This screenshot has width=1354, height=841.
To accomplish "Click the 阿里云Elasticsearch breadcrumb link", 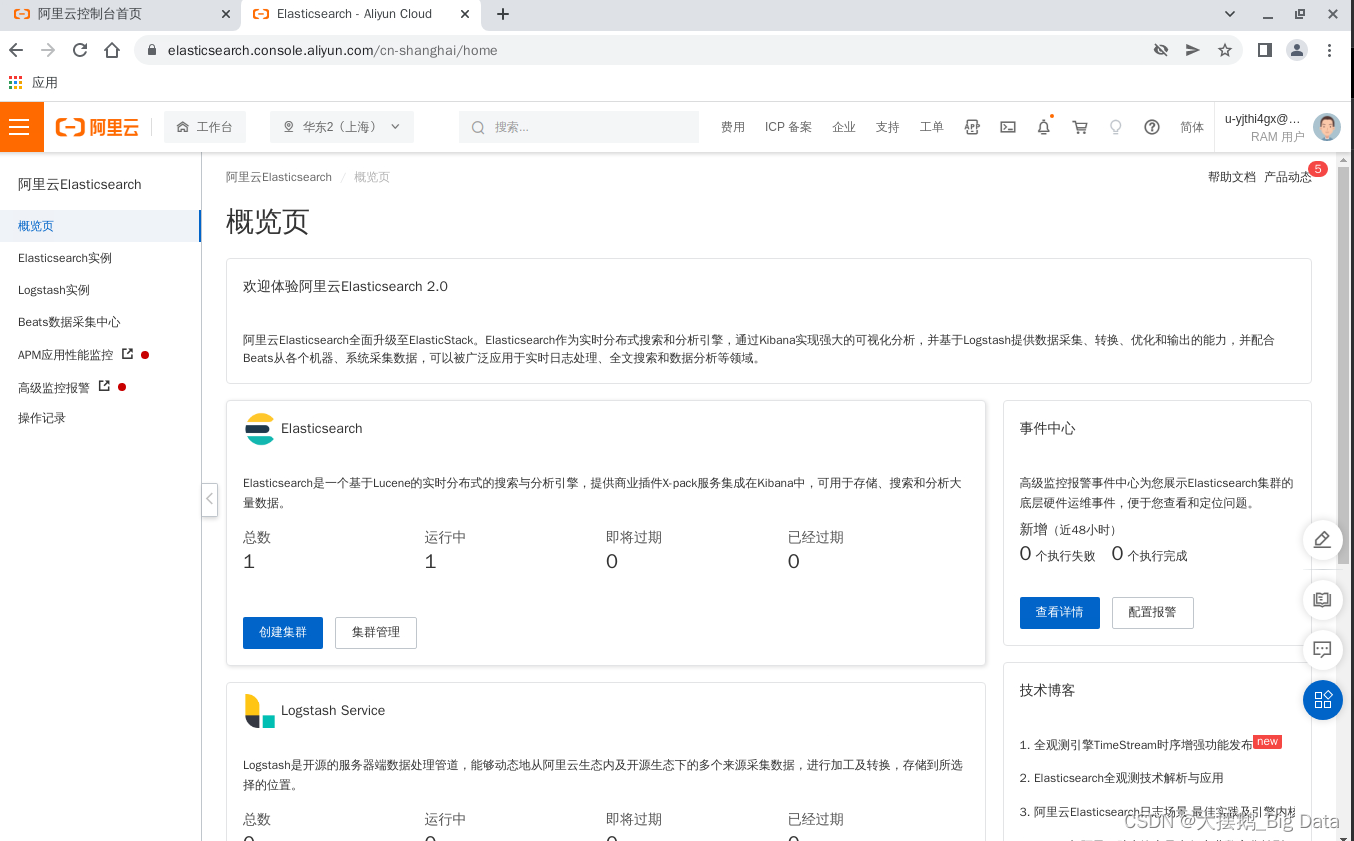I will (x=279, y=177).
